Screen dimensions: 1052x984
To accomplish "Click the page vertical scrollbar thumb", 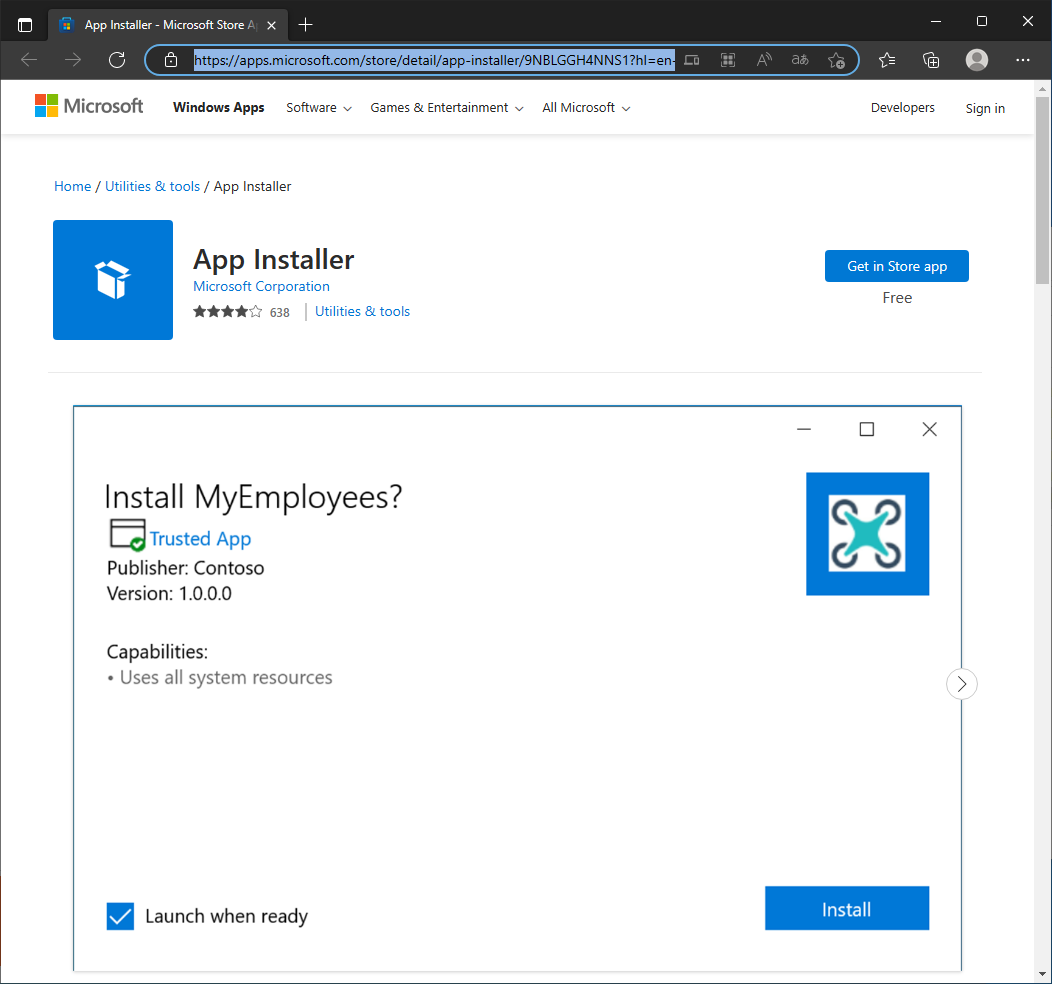I will click(x=1042, y=190).
